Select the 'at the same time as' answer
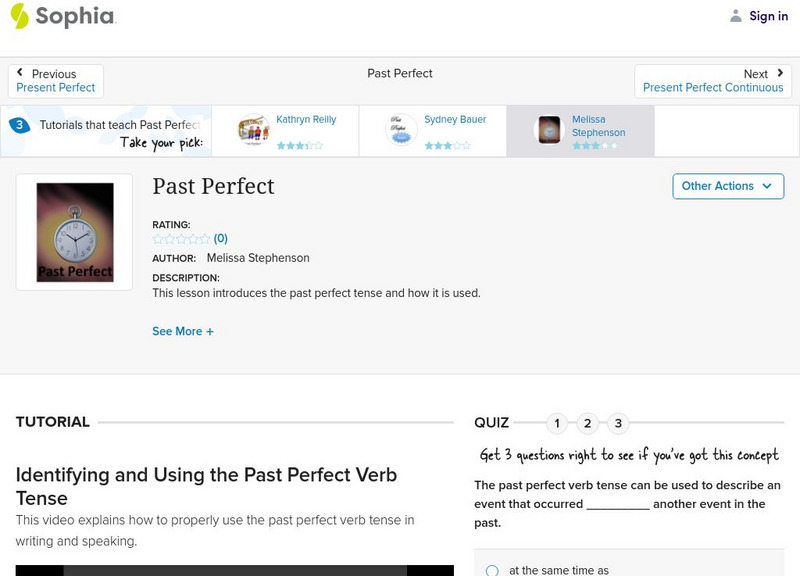 click(x=492, y=570)
